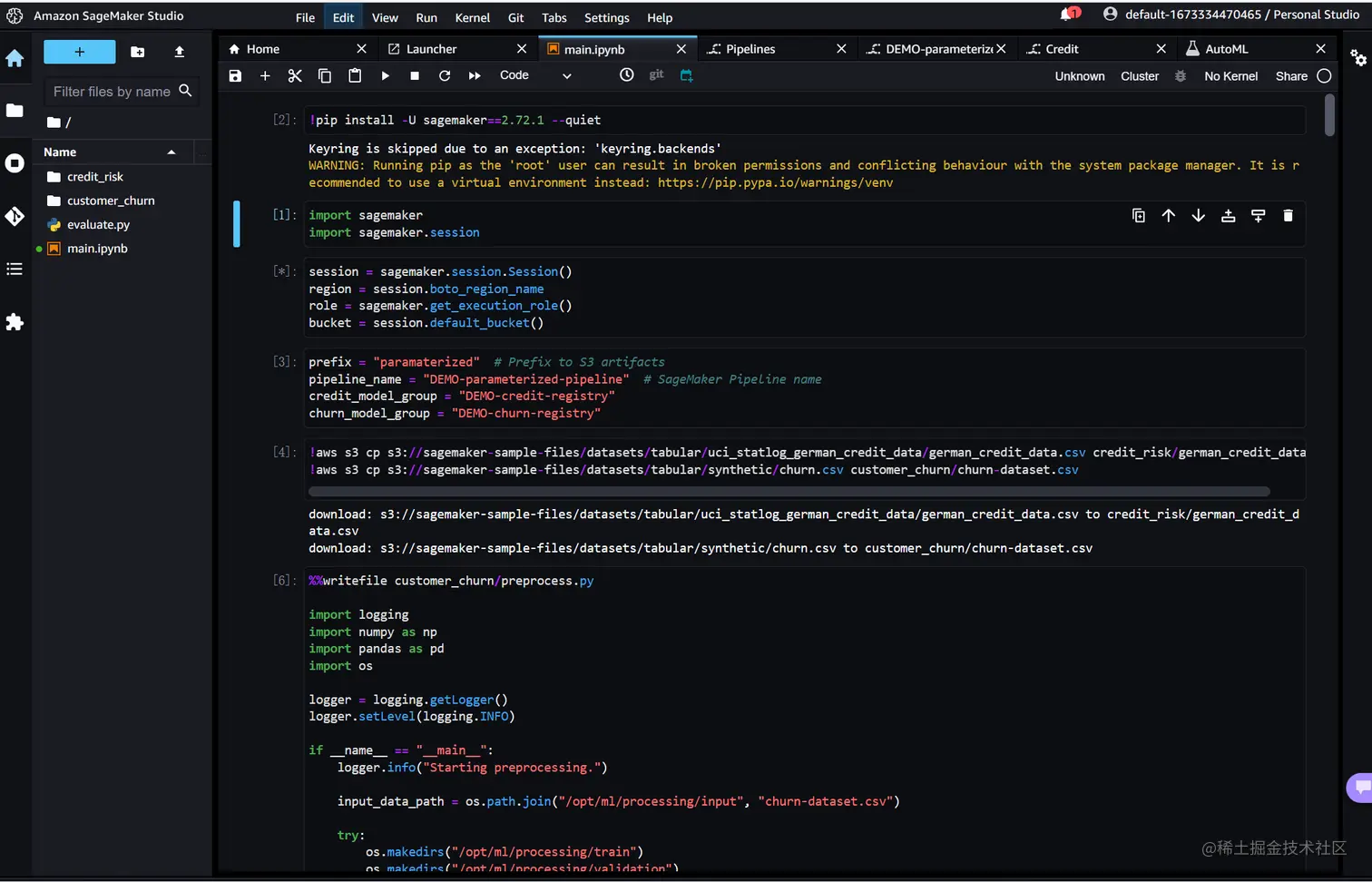The image size is (1372, 882).
Task: Move the selected cell down
Action: [1198, 216]
